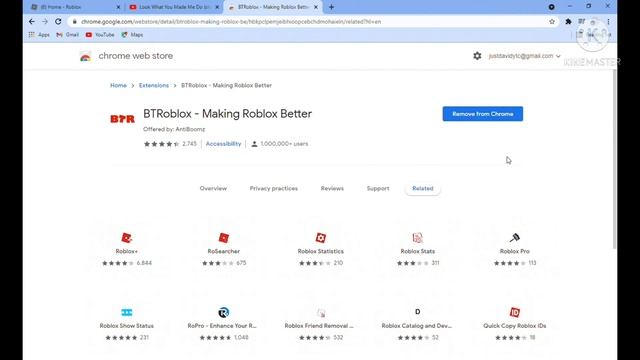The image size is (640, 360).
Task: Open the Roblox Friend Removal icon
Action: click(321, 312)
